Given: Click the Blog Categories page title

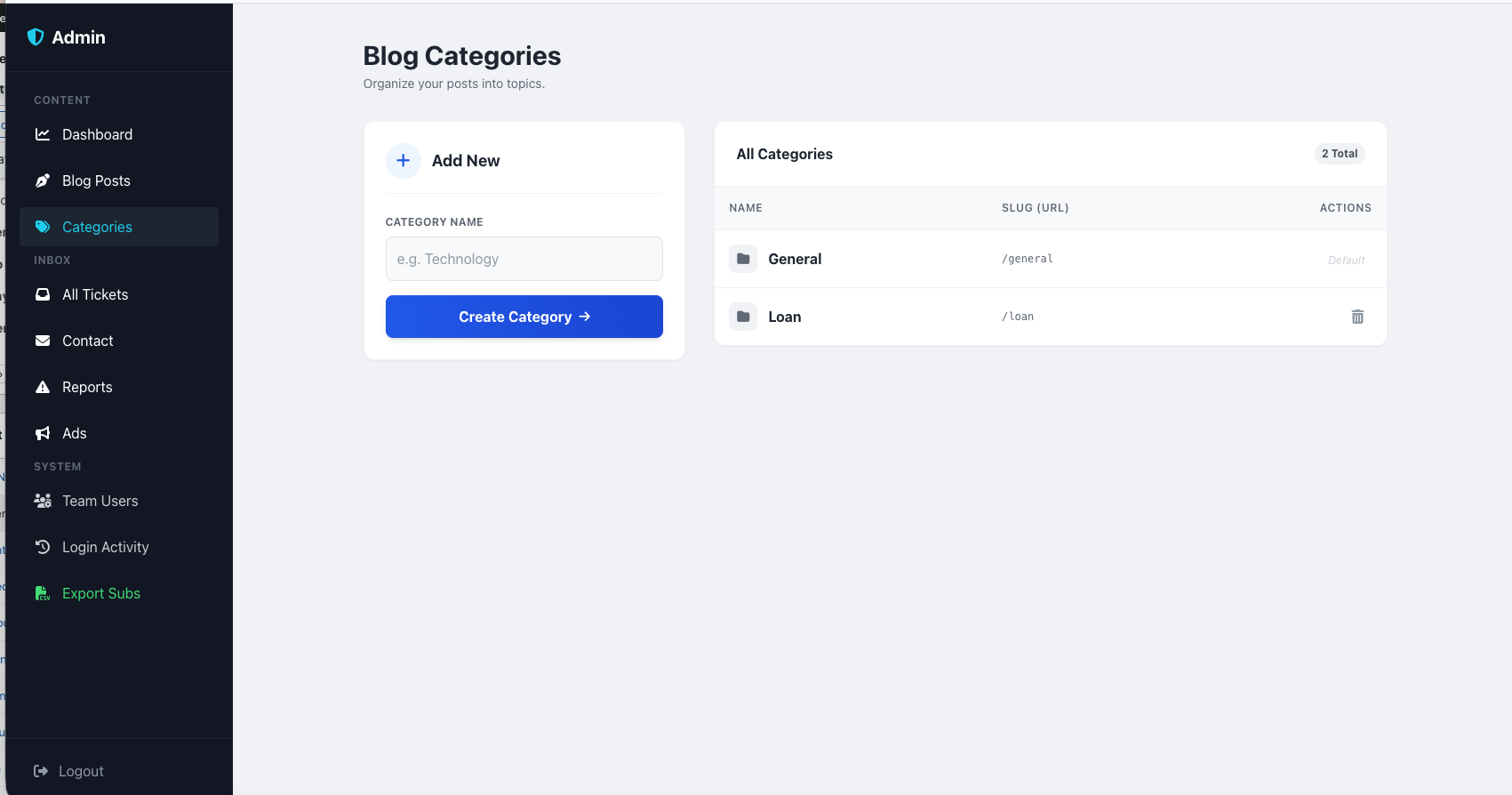Looking at the screenshot, I should click(x=462, y=56).
